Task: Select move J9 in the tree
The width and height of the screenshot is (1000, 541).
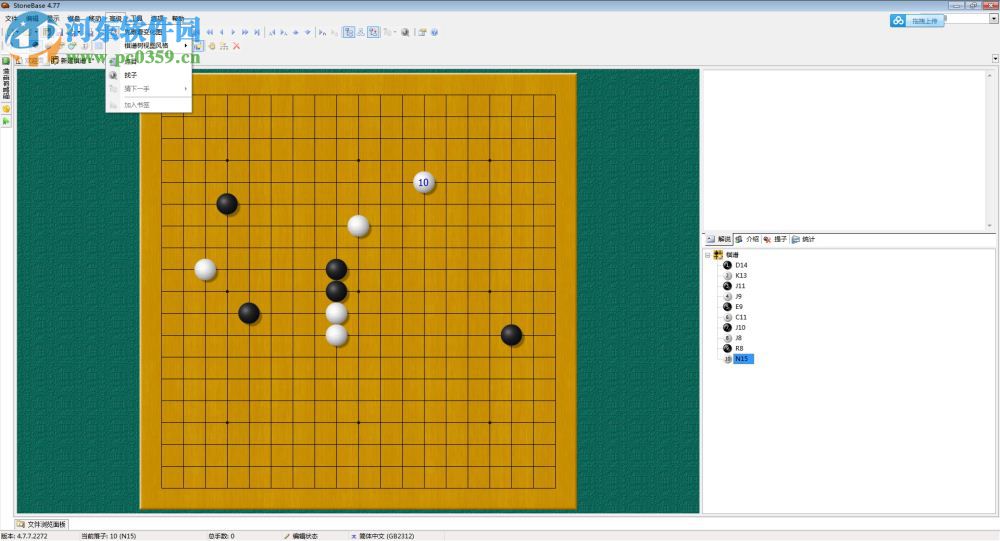Action: click(x=739, y=297)
